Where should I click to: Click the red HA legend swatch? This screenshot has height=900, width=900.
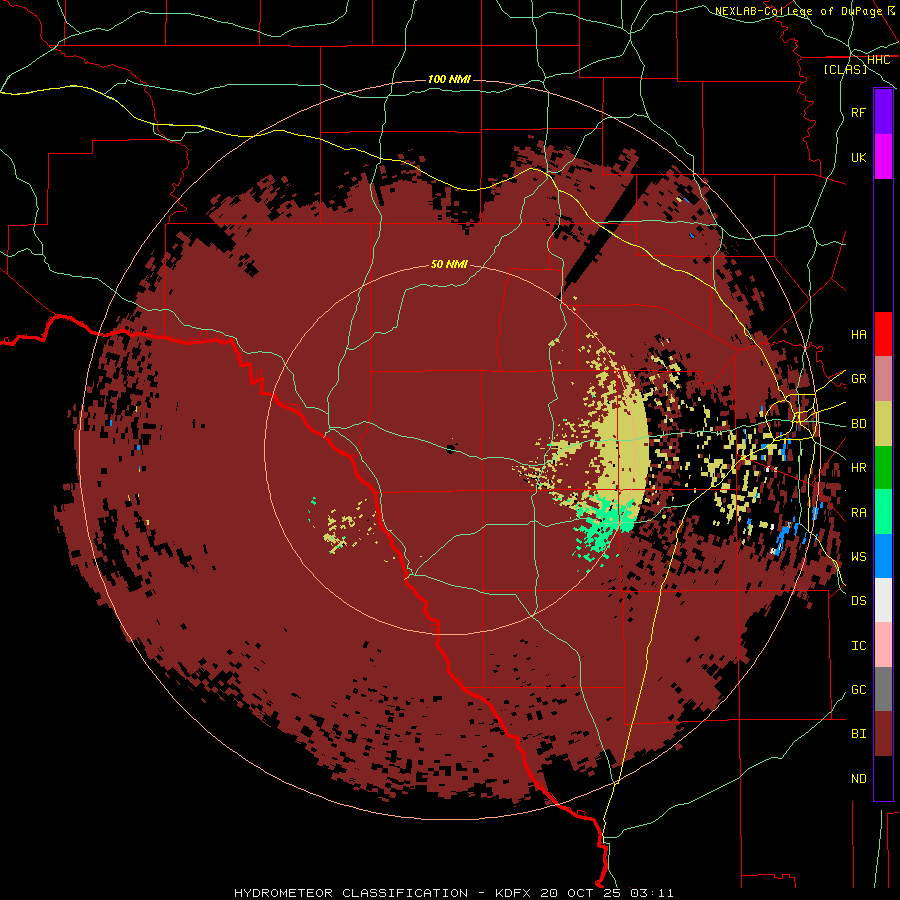(883, 334)
